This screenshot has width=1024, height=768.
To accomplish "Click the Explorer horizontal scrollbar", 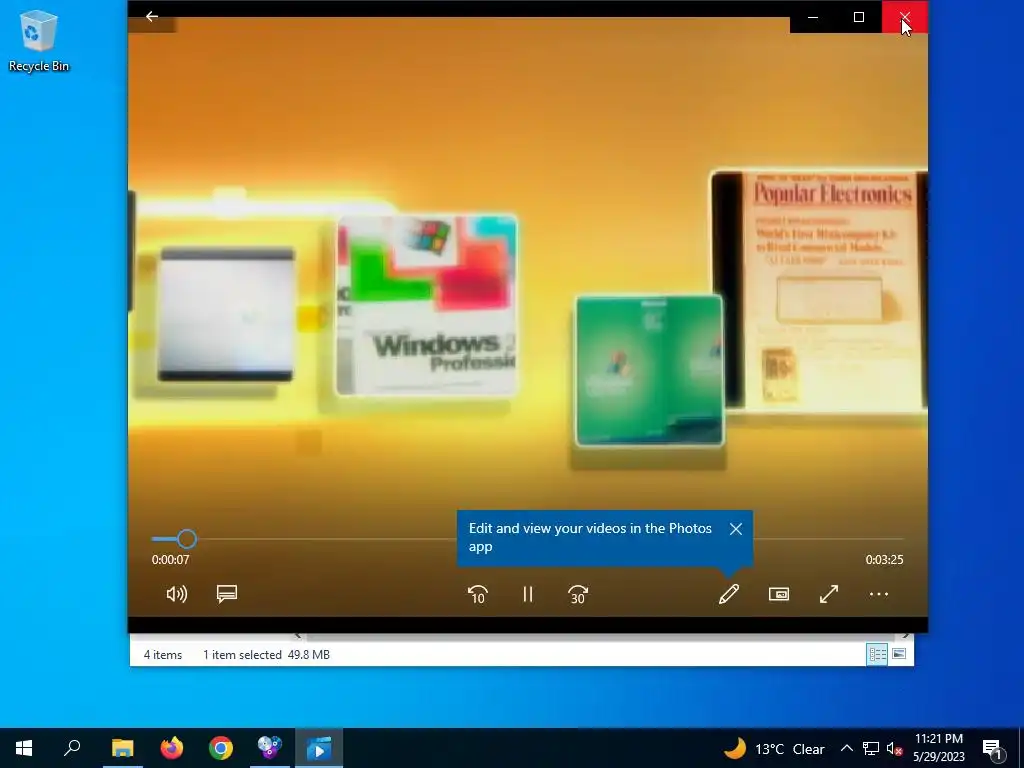I will (601, 636).
